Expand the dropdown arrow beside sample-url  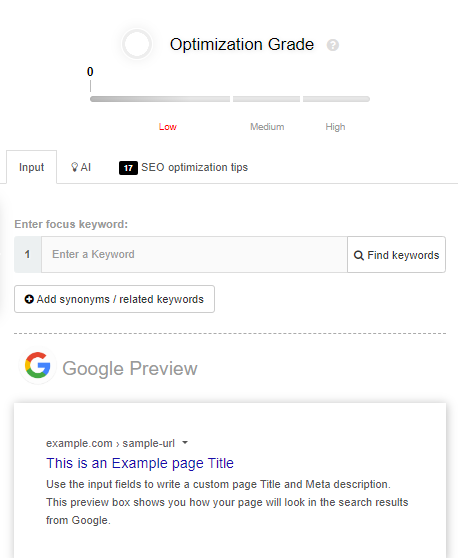tap(185, 443)
